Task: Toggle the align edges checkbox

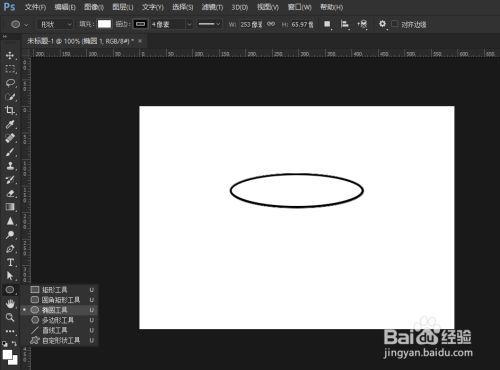Action: [x=395, y=24]
